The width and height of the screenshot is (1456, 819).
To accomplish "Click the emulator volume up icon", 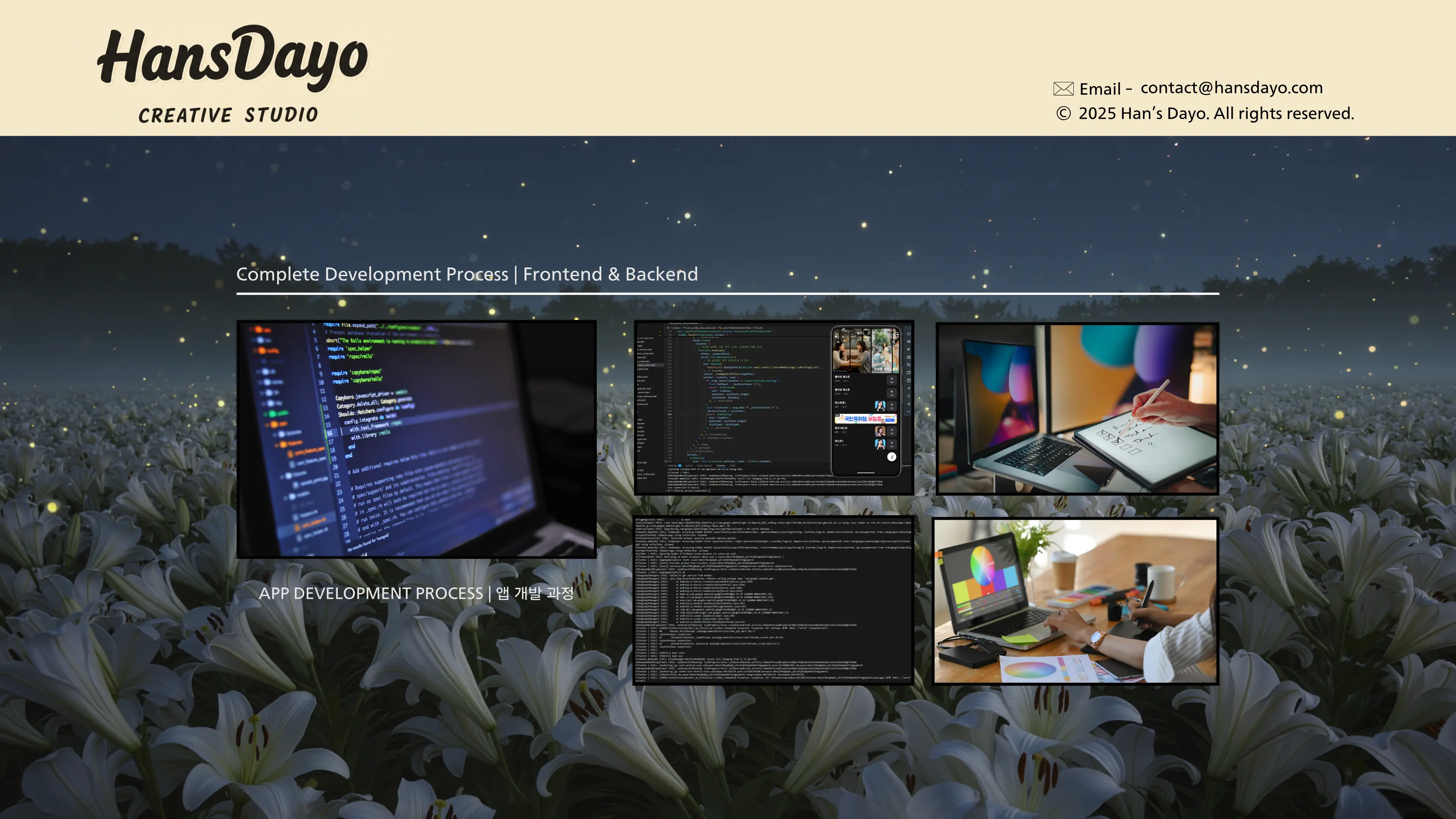I will tap(909, 342).
